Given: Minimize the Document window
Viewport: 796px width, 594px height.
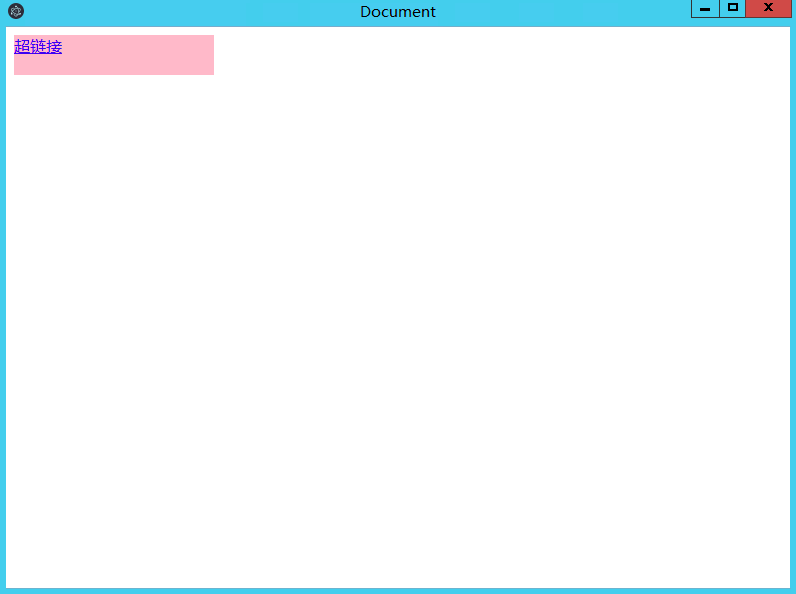Looking at the screenshot, I should (x=705, y=9).
